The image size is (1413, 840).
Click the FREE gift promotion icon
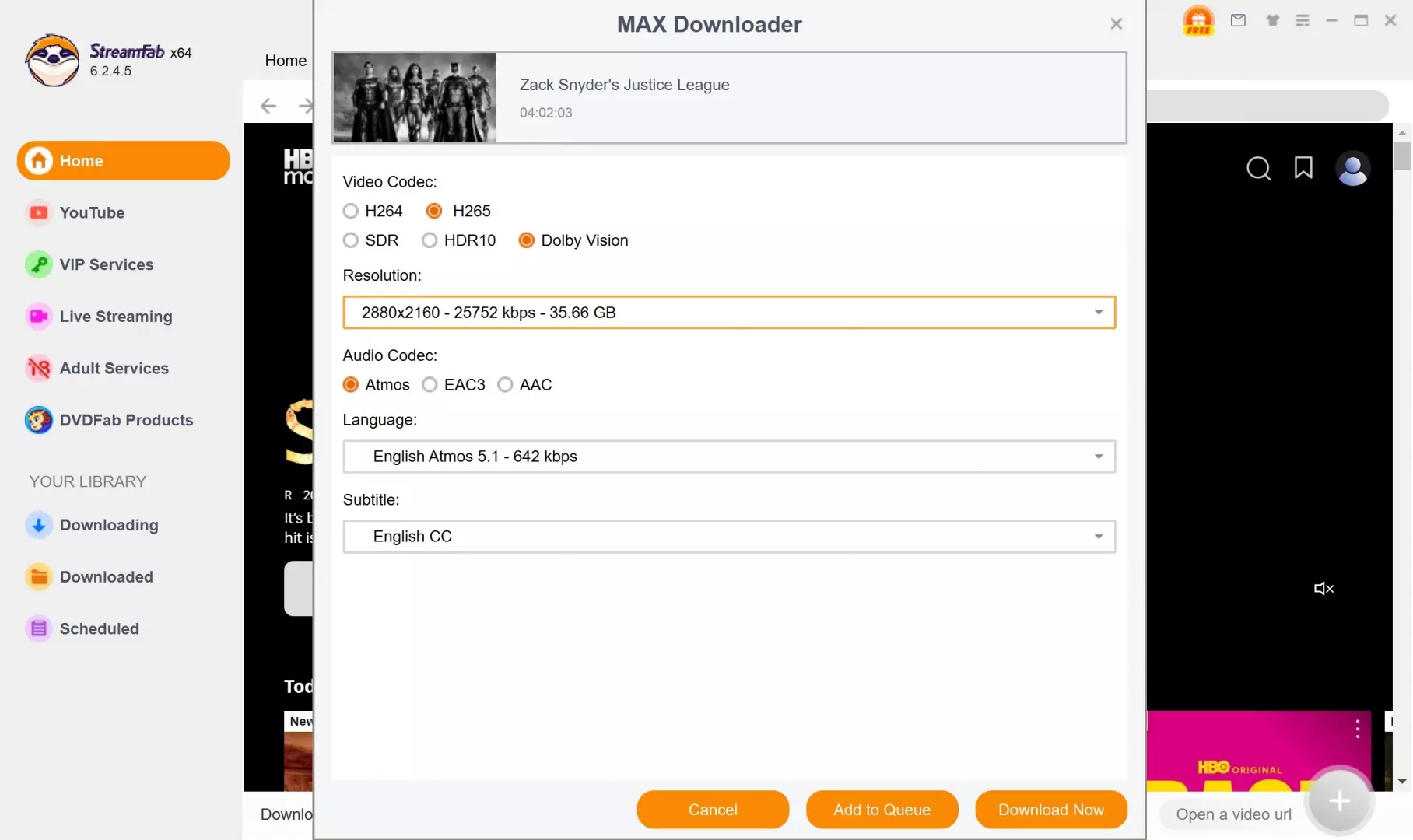click(1198, 20)
